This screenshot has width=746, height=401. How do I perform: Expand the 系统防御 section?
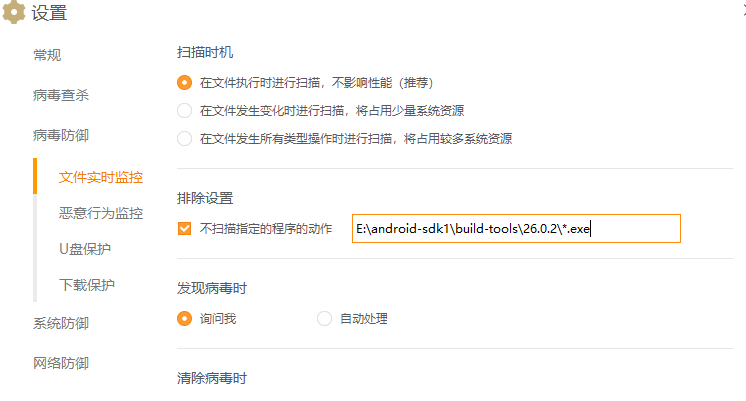click(61, 323)
